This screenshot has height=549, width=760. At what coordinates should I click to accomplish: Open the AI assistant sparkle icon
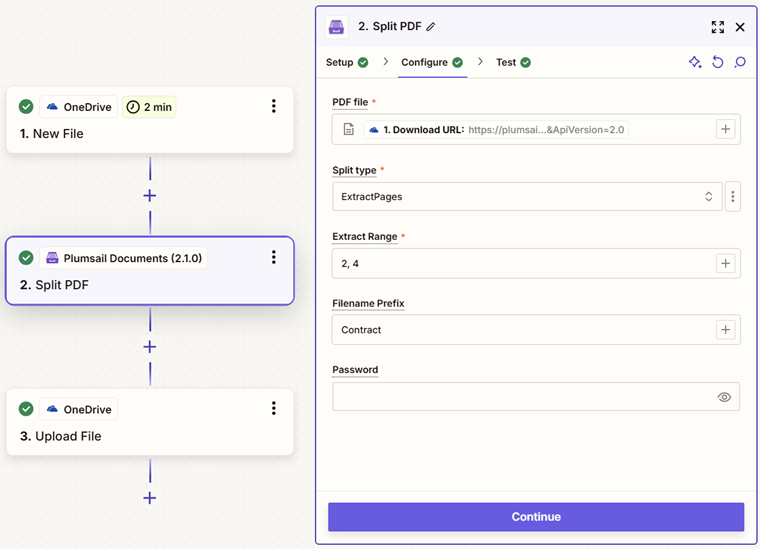point(695,62)
